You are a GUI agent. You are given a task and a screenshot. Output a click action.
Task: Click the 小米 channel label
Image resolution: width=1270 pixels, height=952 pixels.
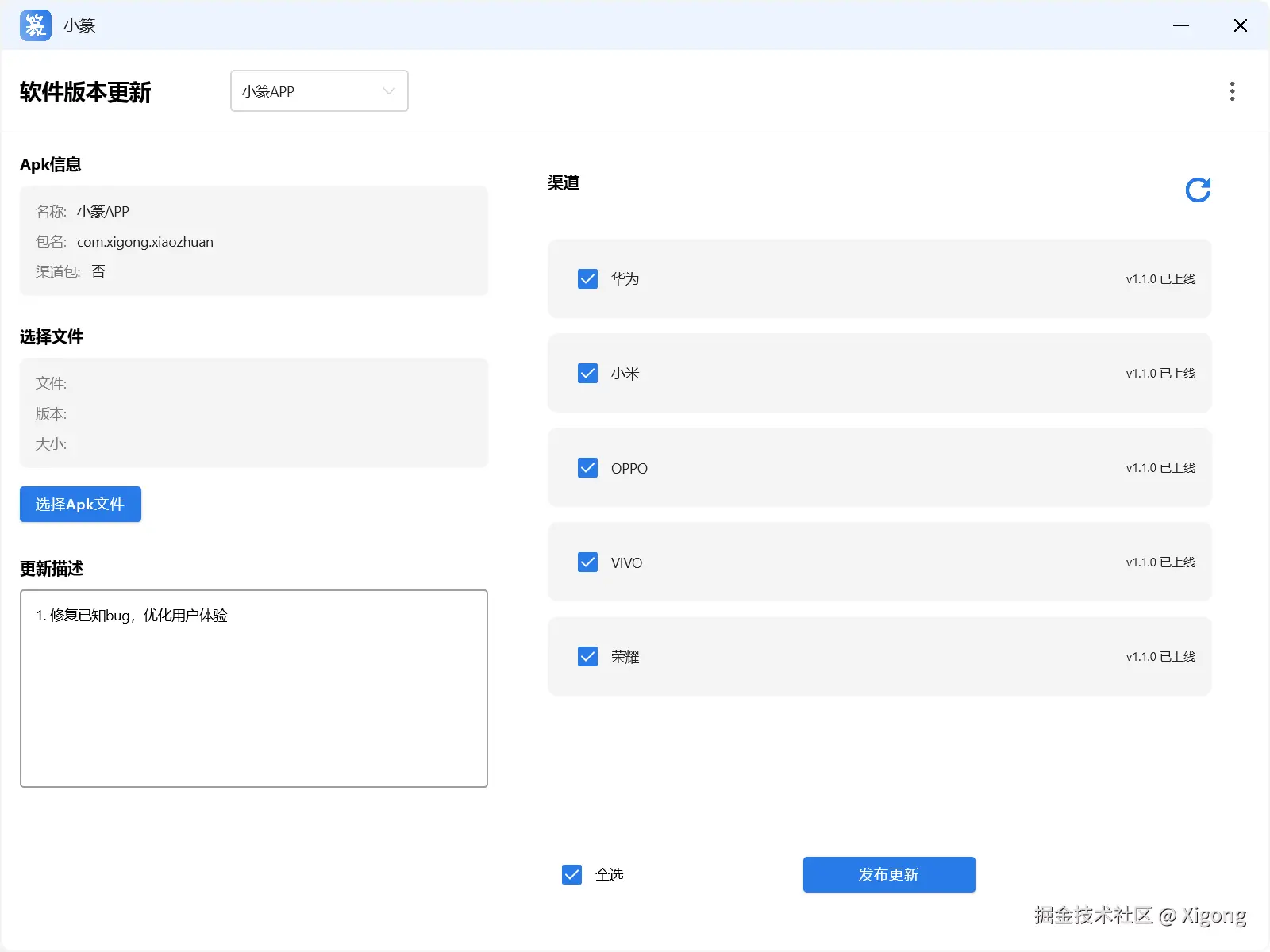625,374
